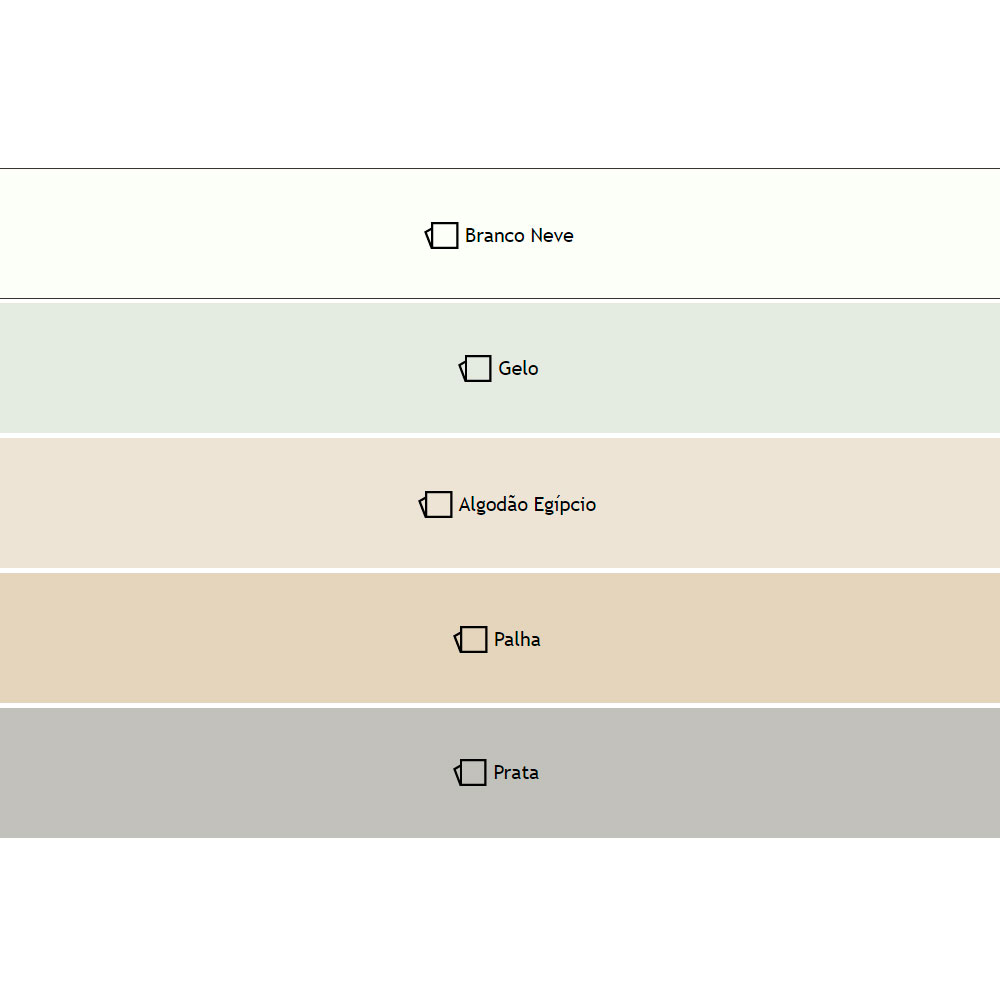Select the cream Algodão Egípcio color band
This screenshot has height=1000, width=1000.
pyautogui.click(x=200, y=503)
